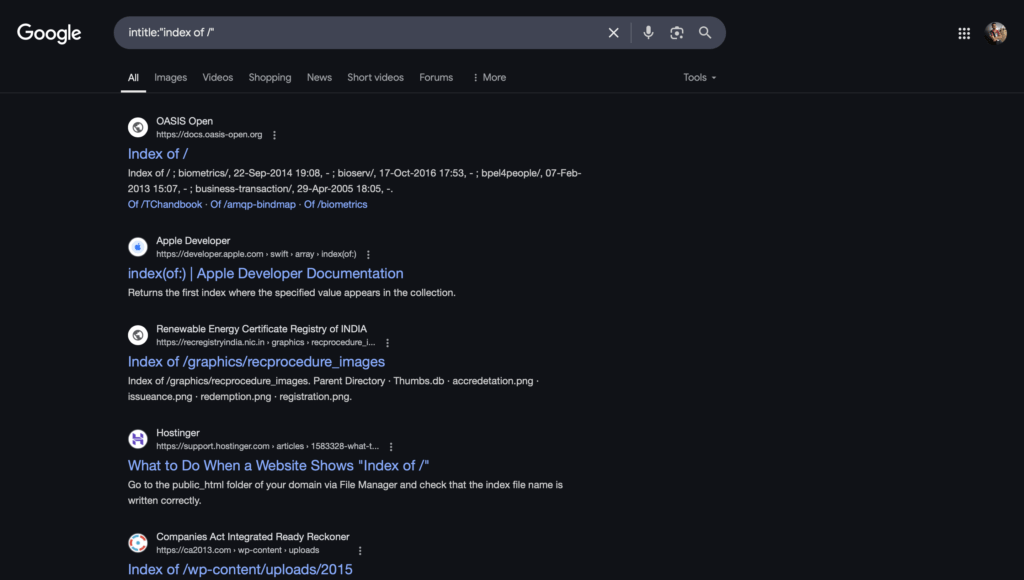
Task: Open three-dot menu for recregistryindia result
Action: [387, 343]
